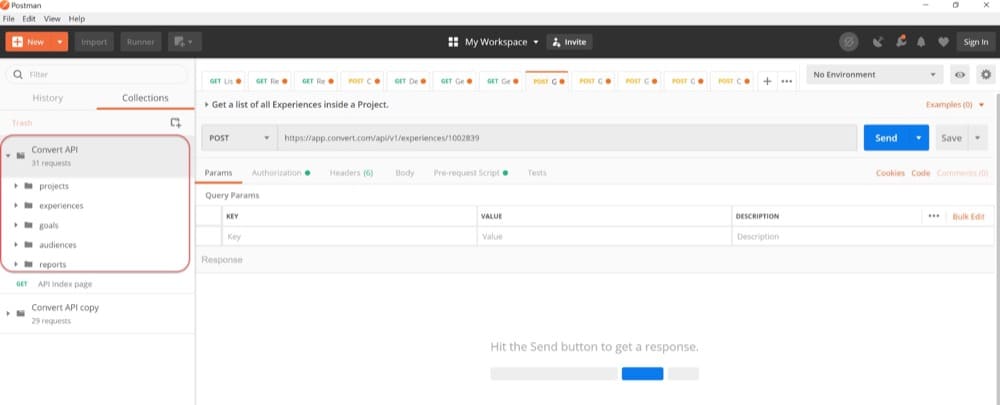Viewport: 1000px width, 405px height.
Task: Click the Runner button
Action: (141, 42)
